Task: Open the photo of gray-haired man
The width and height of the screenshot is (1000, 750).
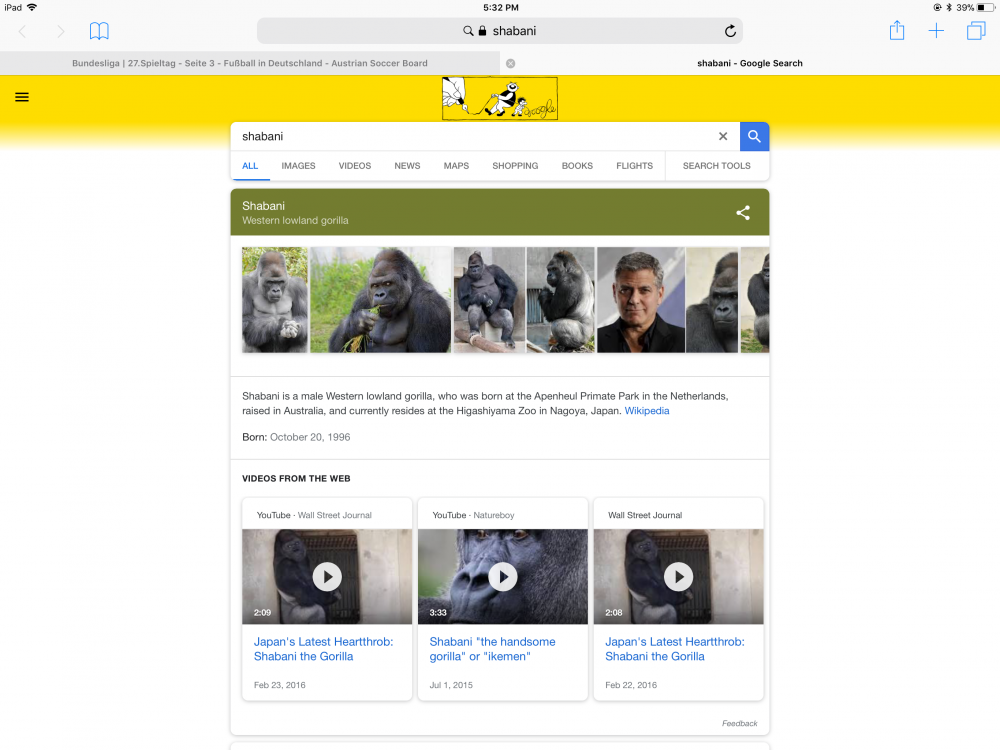Action: tap(640, 300)
